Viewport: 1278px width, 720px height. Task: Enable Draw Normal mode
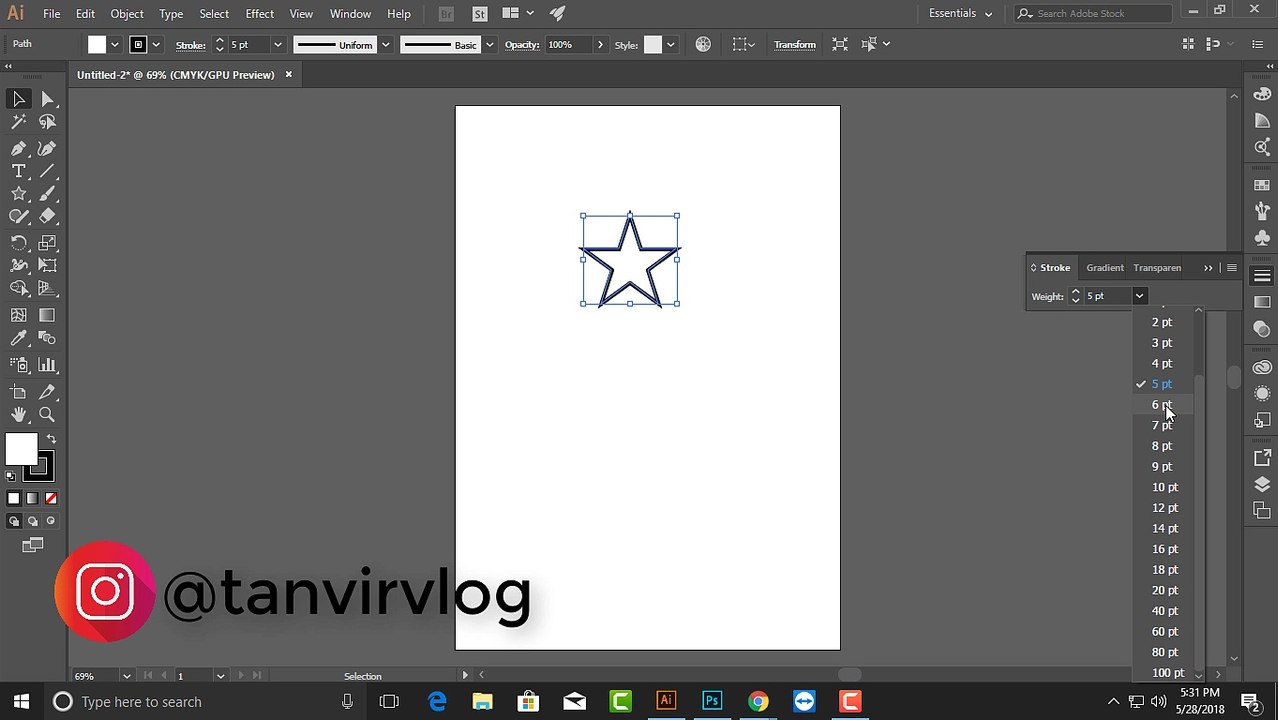pyautogui.click(x=14, y=521)
